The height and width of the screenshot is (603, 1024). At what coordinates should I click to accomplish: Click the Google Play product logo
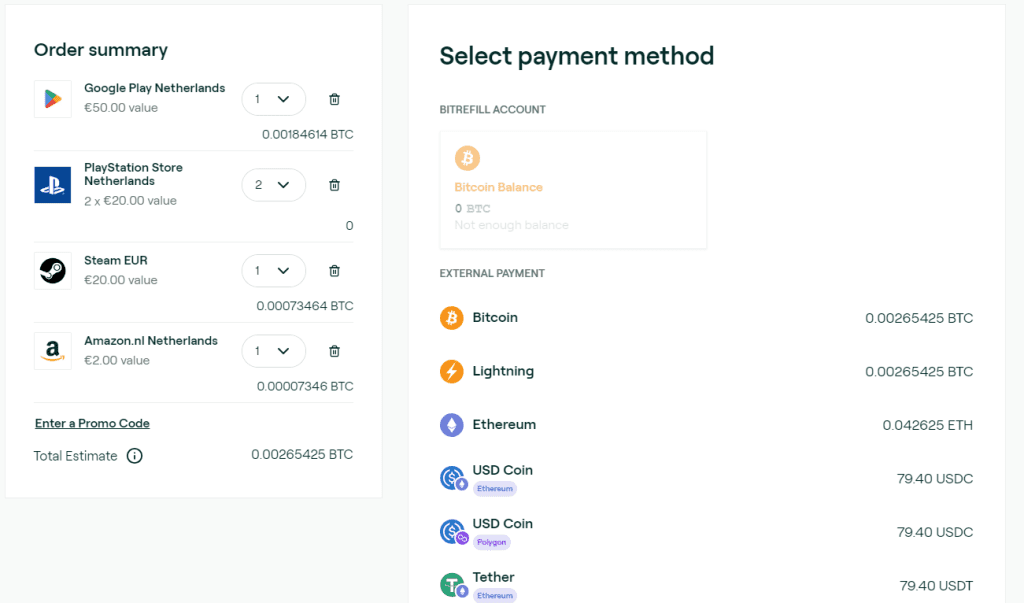[53, 99]
